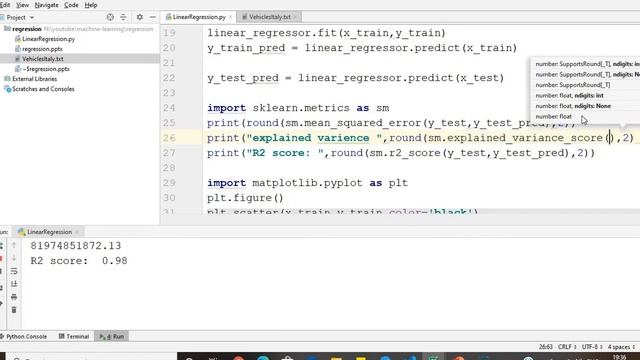Image resolution: width=640 pixels, height=360 pixels.
Task: Clear the Run output with the trash icon
Action: (14, 310)
